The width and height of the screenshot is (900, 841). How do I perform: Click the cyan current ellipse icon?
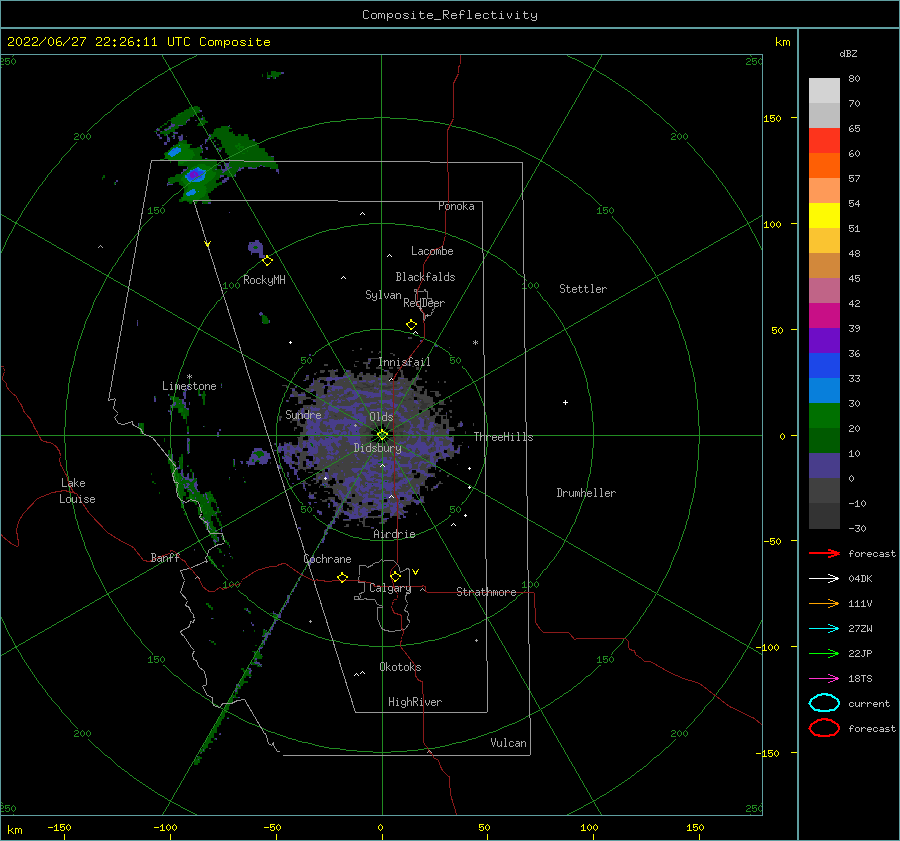pos(824,703)
